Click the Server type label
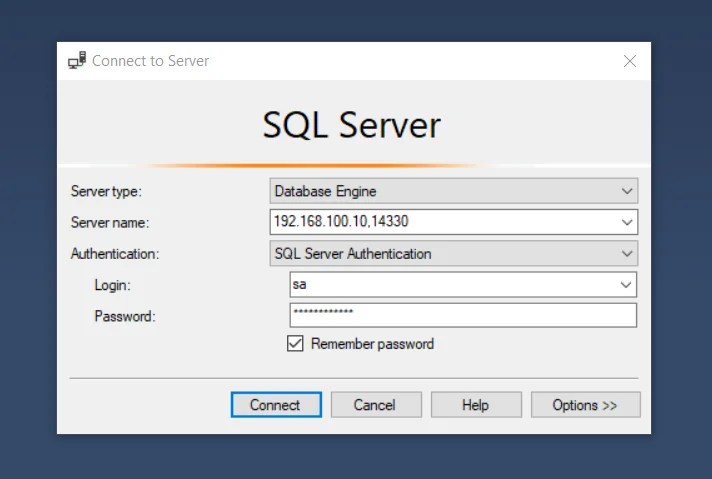This screenshot has height=479, width=712. click(x=106, y=191)
